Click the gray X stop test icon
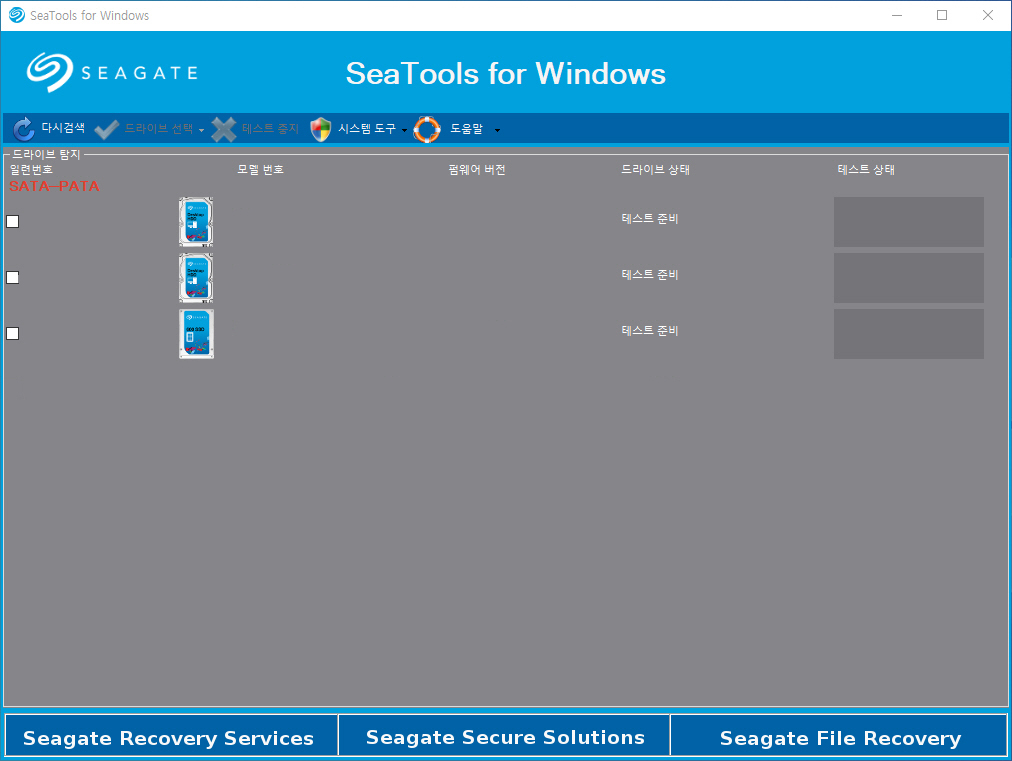Screen dimensions: 1012x761 pyautogui.click(x=224, y=129)
